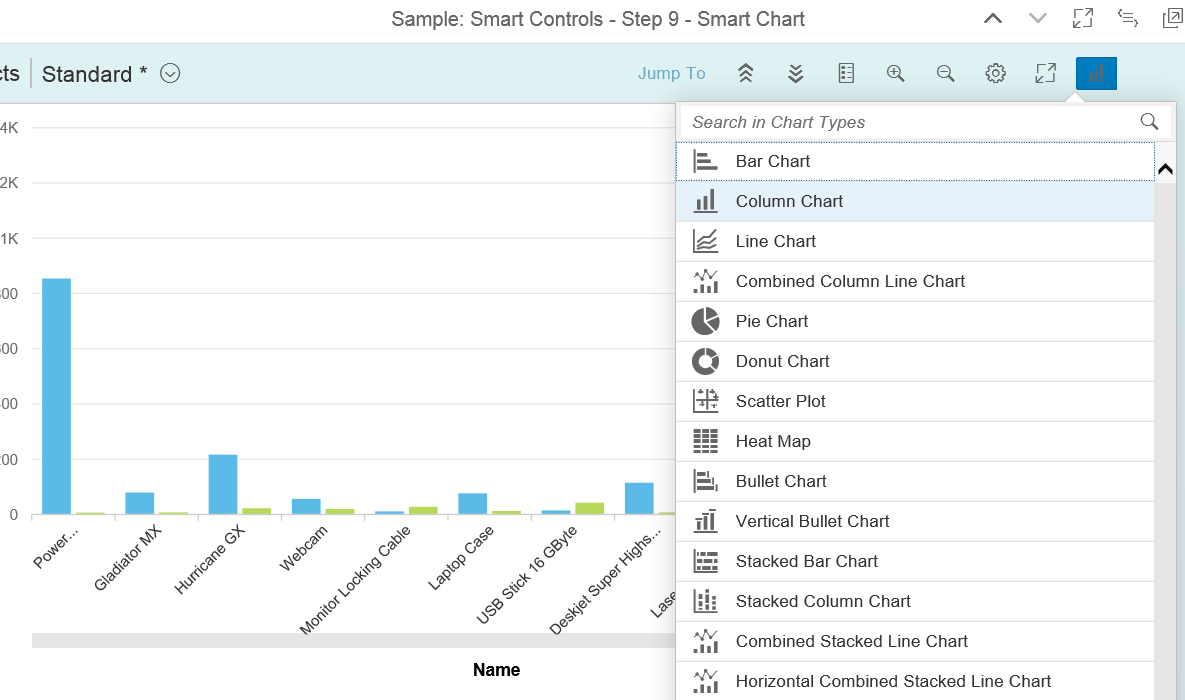1185x700 pixels.
Task: Toggle the chart legend visibility
Action: [x=846, y=73]
